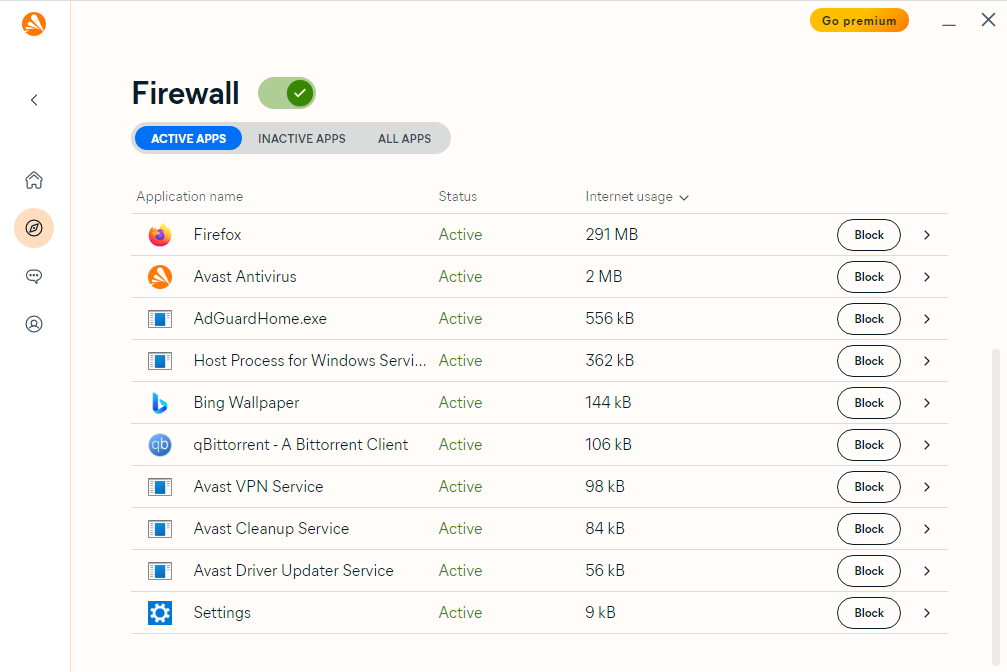This screenshot has height=672, width=1007.
Task: Click the Avast Antivirus app icon
Action: point(160,277)
